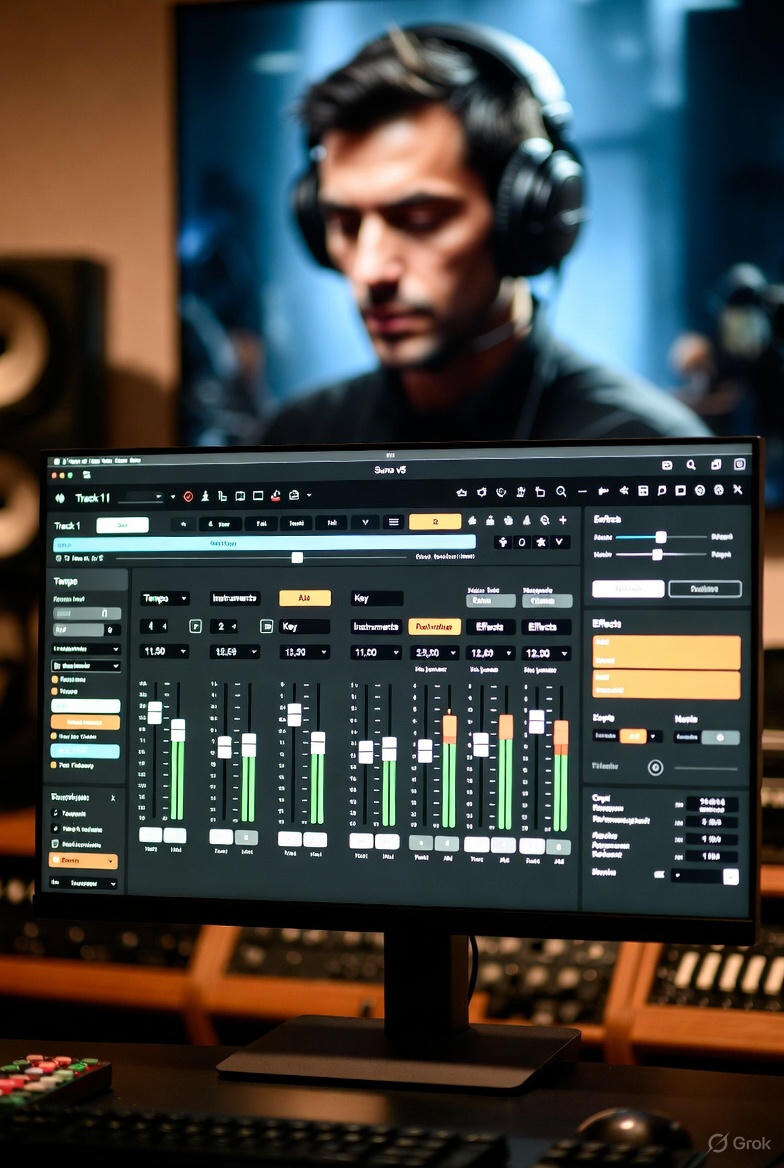This screenshot has width=784, height=1168.
Task: Open the 12.59 value dropdown
Action: click(235, 652)
